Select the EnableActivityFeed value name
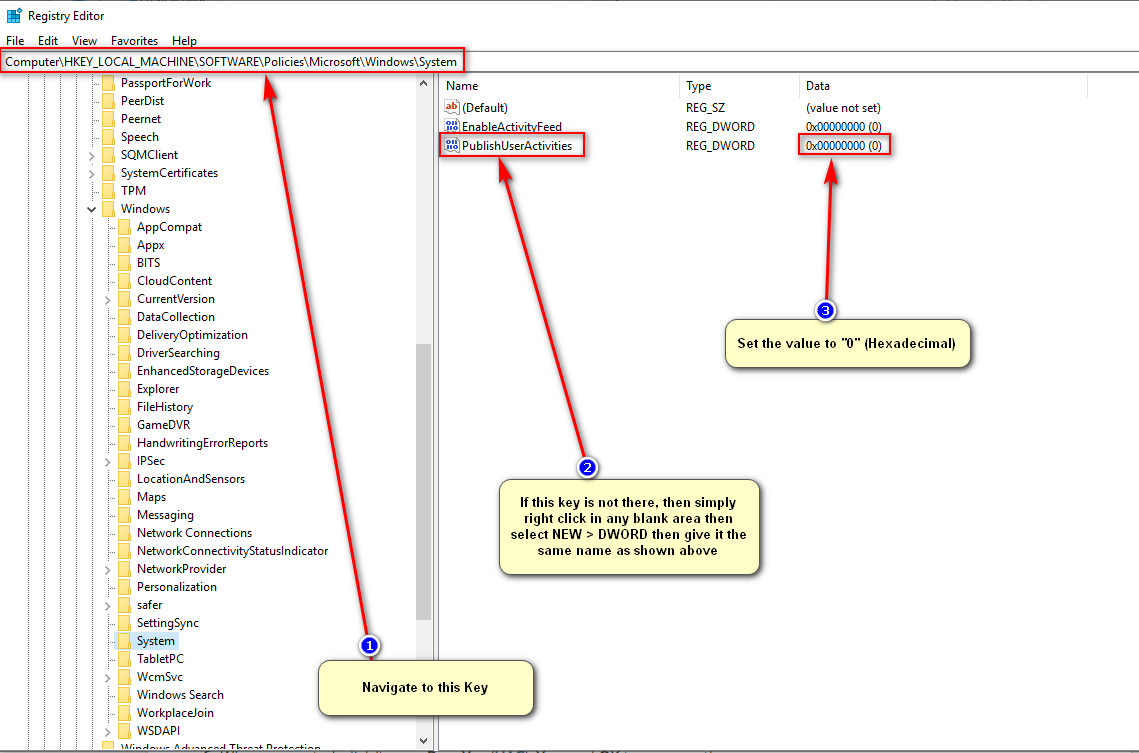 tap(512, 126)
